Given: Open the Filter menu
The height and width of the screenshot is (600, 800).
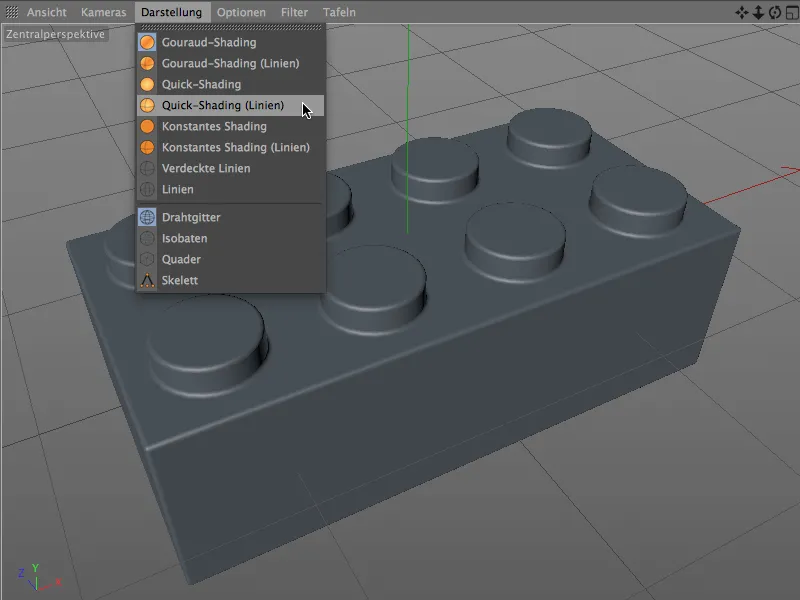Looking at the screenshot, I should [294, 12].
